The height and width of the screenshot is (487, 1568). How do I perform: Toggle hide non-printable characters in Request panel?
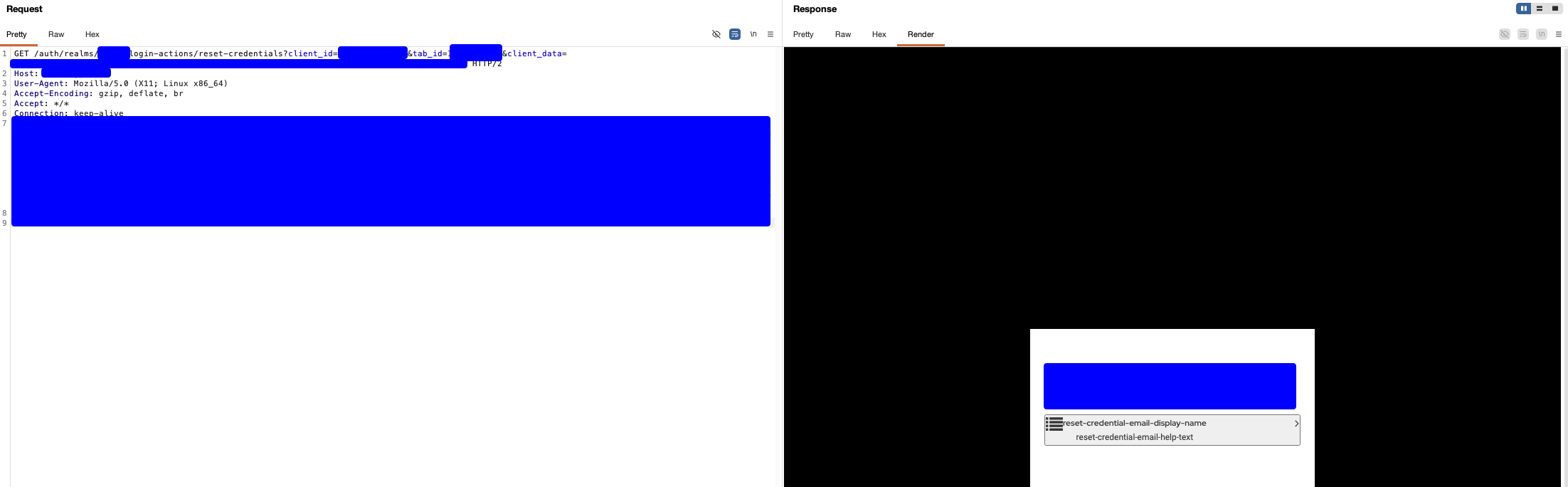click(716, 34)
